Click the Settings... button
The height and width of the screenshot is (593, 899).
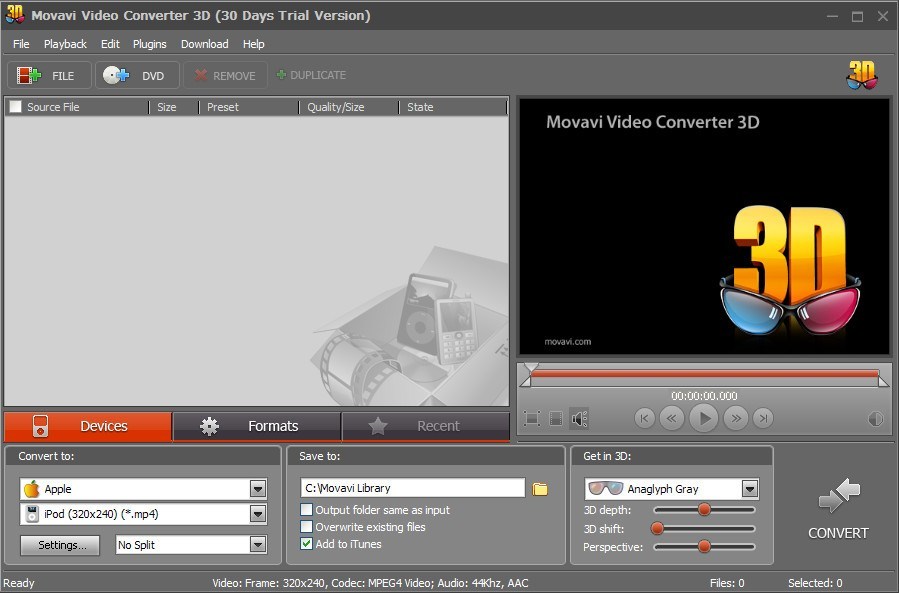[x=61, y=545]
